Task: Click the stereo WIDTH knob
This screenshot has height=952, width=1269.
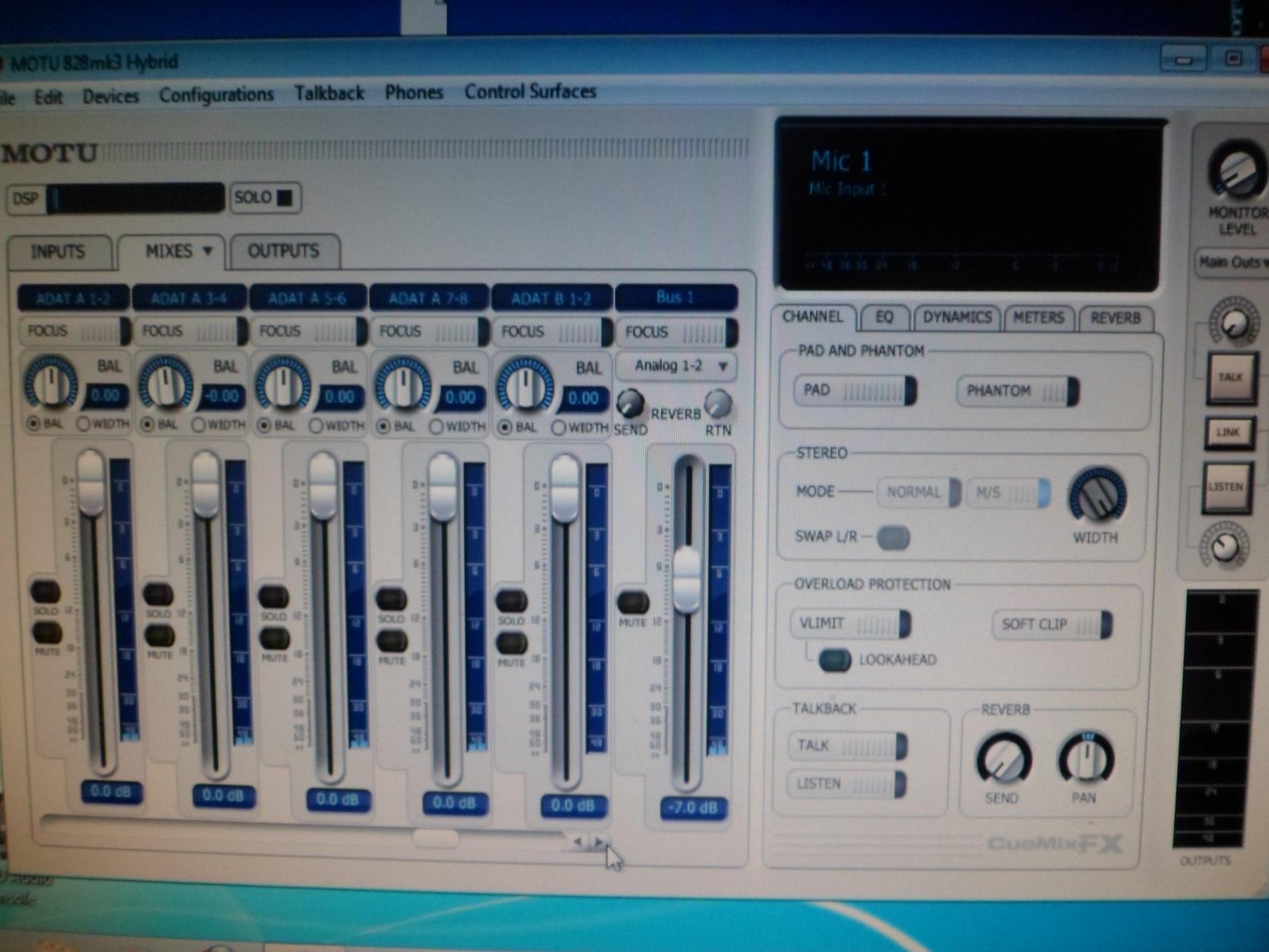Action: coord(1096,496)
